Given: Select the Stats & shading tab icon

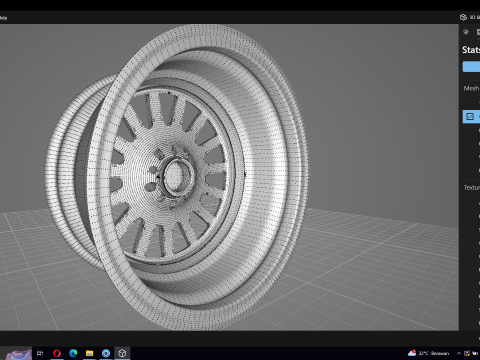Looking at the screenshot, I should coord(478,32).
